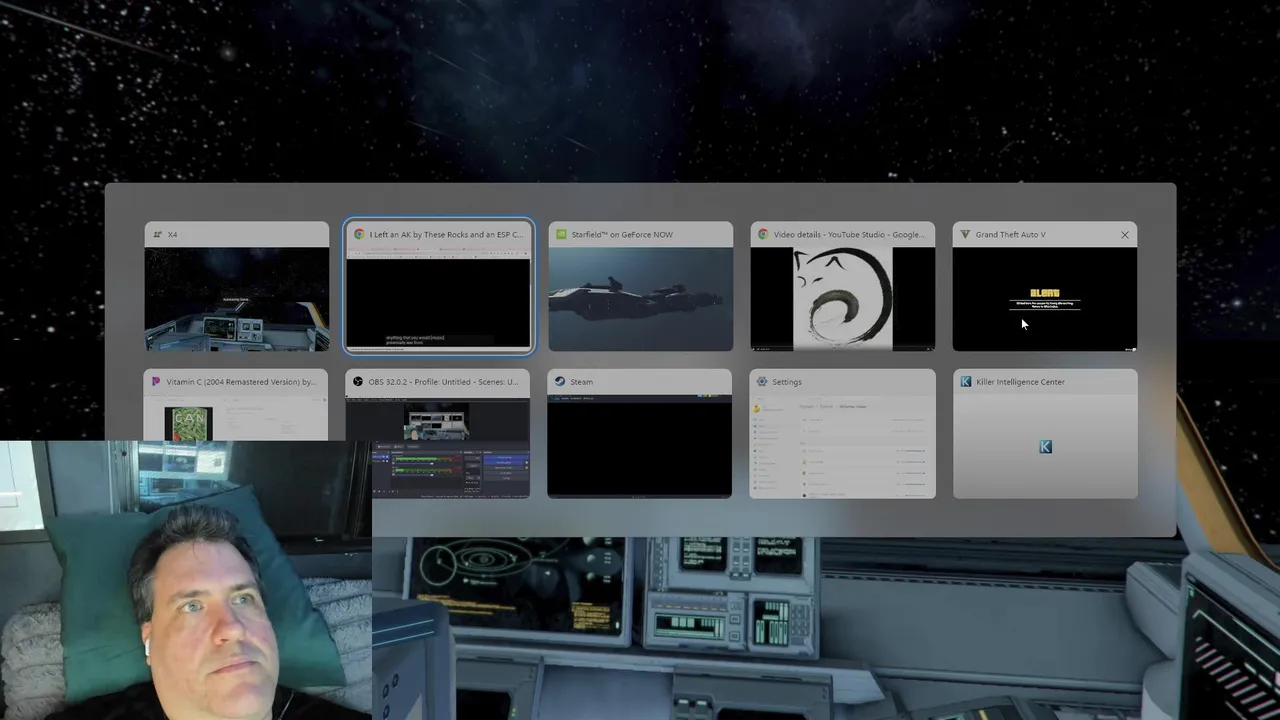Click the GeForce NOW icon beside Starfield
Viewport: 1280px width, 720px height.
561,235
